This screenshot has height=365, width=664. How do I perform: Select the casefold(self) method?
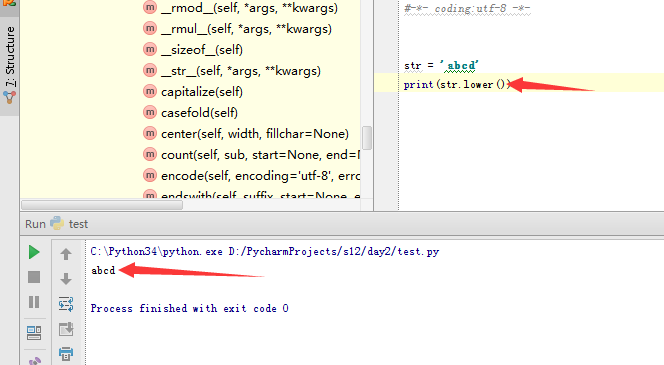(199, 113)
